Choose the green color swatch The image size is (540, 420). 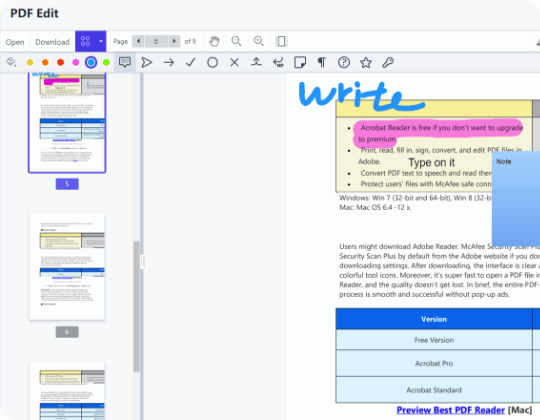(106, 62)
